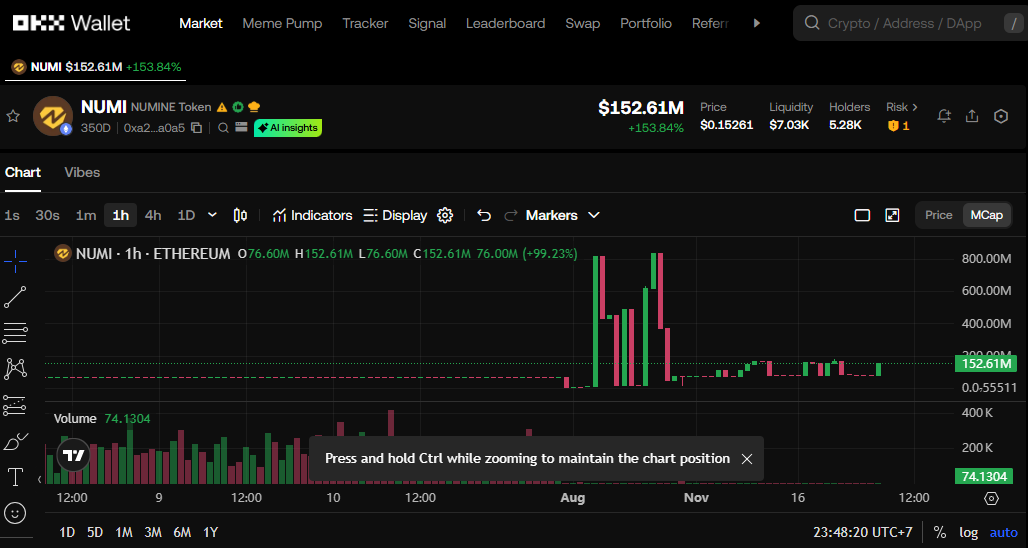The width and height of the screenshot is (1028, 548).
Task: Open timezone menu at 23:48:20 UTC+7
Action: (863, 532)
